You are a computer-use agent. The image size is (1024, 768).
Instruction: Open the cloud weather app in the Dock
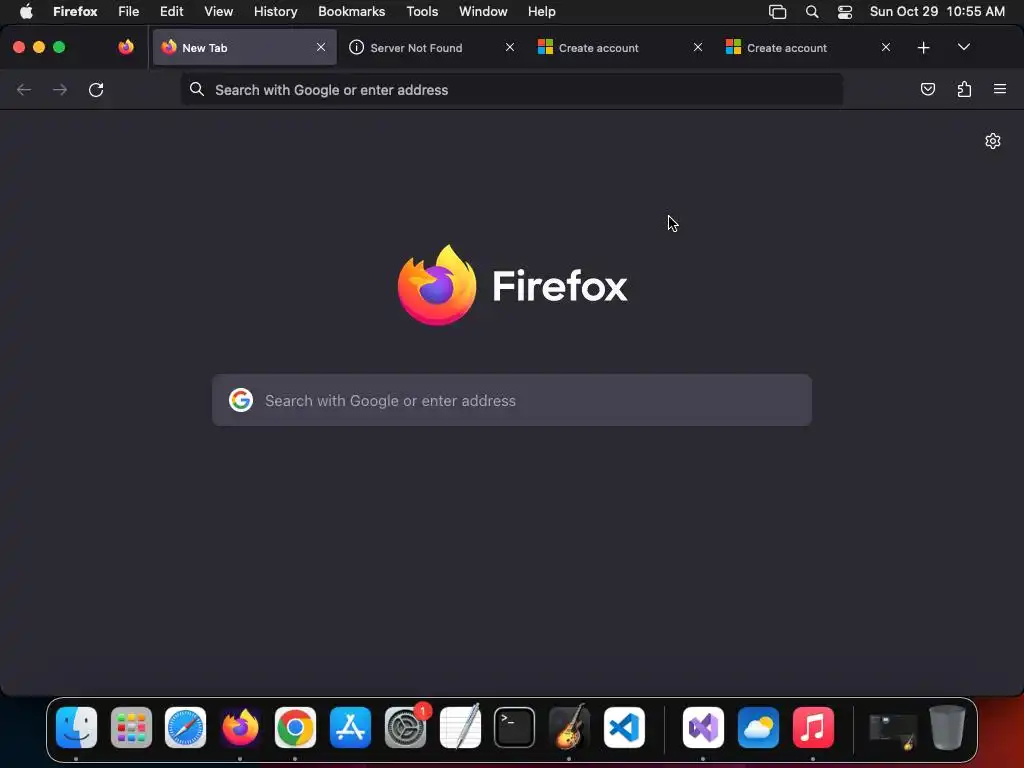758,728
